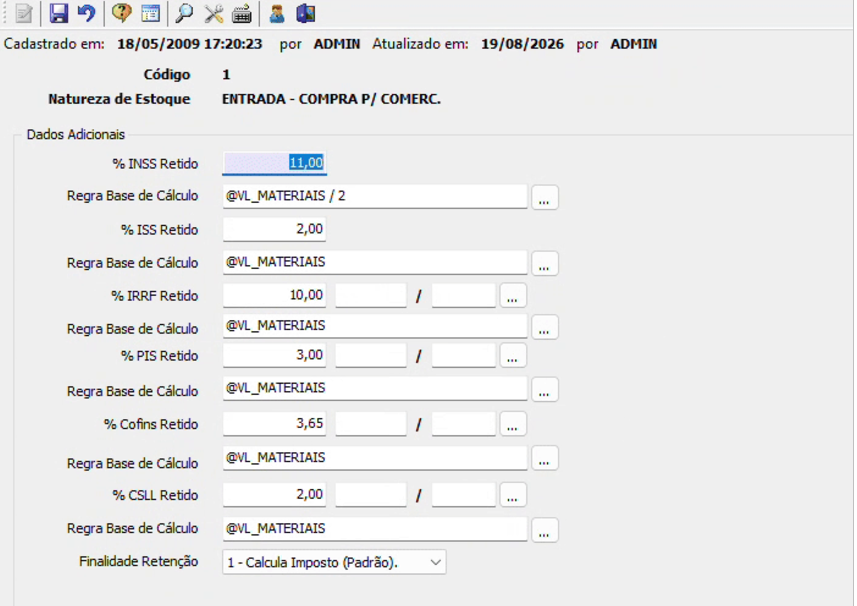This screenshot has width=857, height=606.
Task: Click the % INSS Retido label
Action: click(x=155, y=163)
